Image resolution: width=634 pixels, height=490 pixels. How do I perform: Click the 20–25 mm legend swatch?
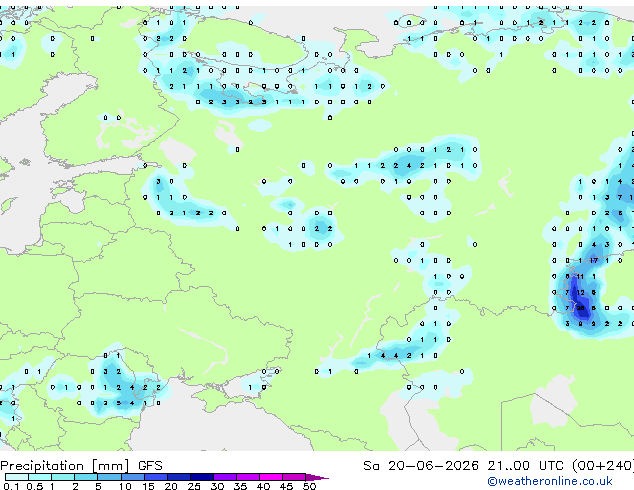point(179,477)
